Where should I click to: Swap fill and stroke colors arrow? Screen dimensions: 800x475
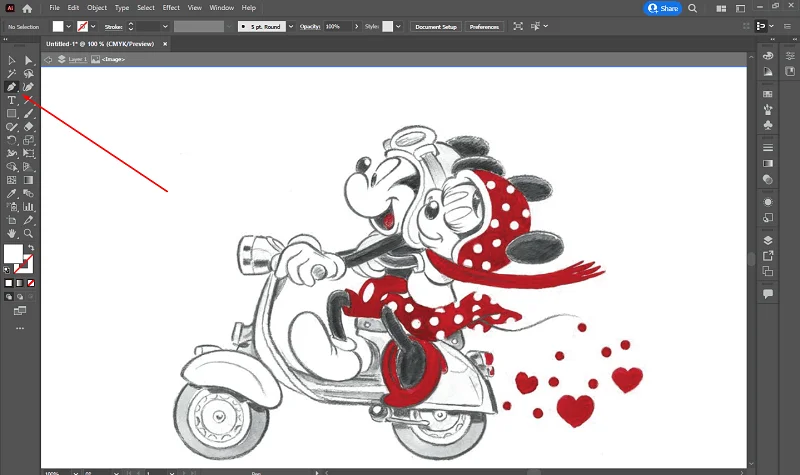[x=31, y=247]
